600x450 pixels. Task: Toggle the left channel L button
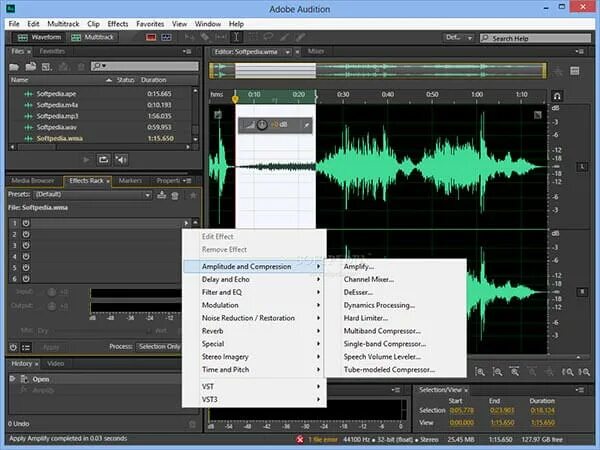point(582,166)
